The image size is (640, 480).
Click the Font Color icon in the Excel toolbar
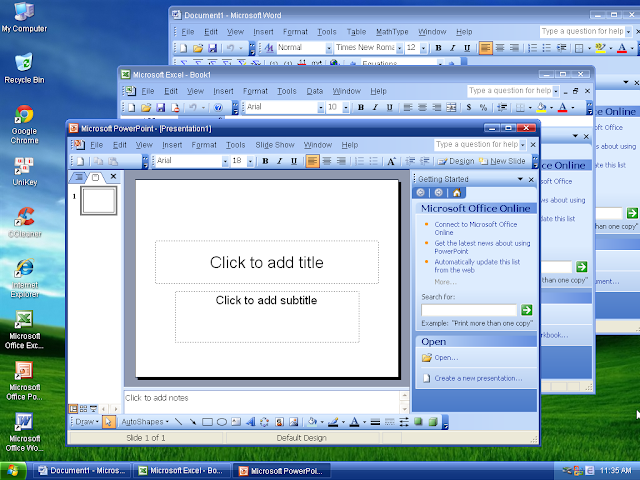click(562, 107)
